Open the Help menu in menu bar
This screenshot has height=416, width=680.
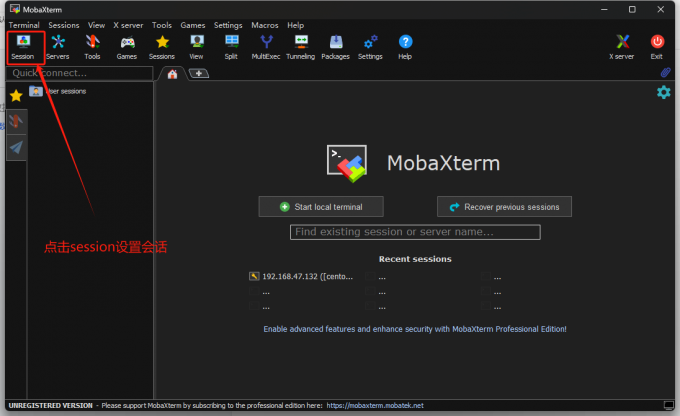point(295,25)
